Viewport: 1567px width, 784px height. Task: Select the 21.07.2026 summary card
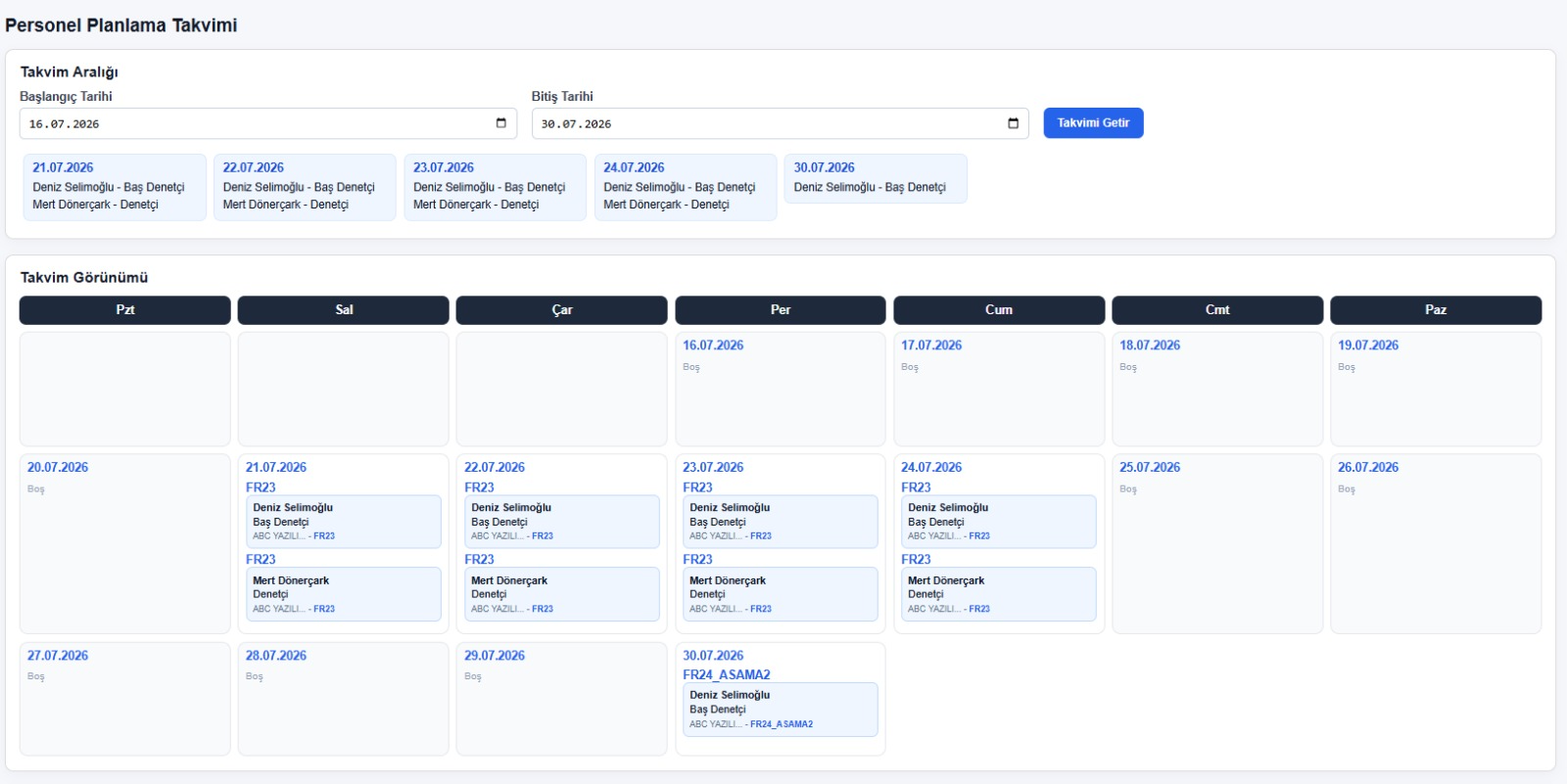[115, 187]
